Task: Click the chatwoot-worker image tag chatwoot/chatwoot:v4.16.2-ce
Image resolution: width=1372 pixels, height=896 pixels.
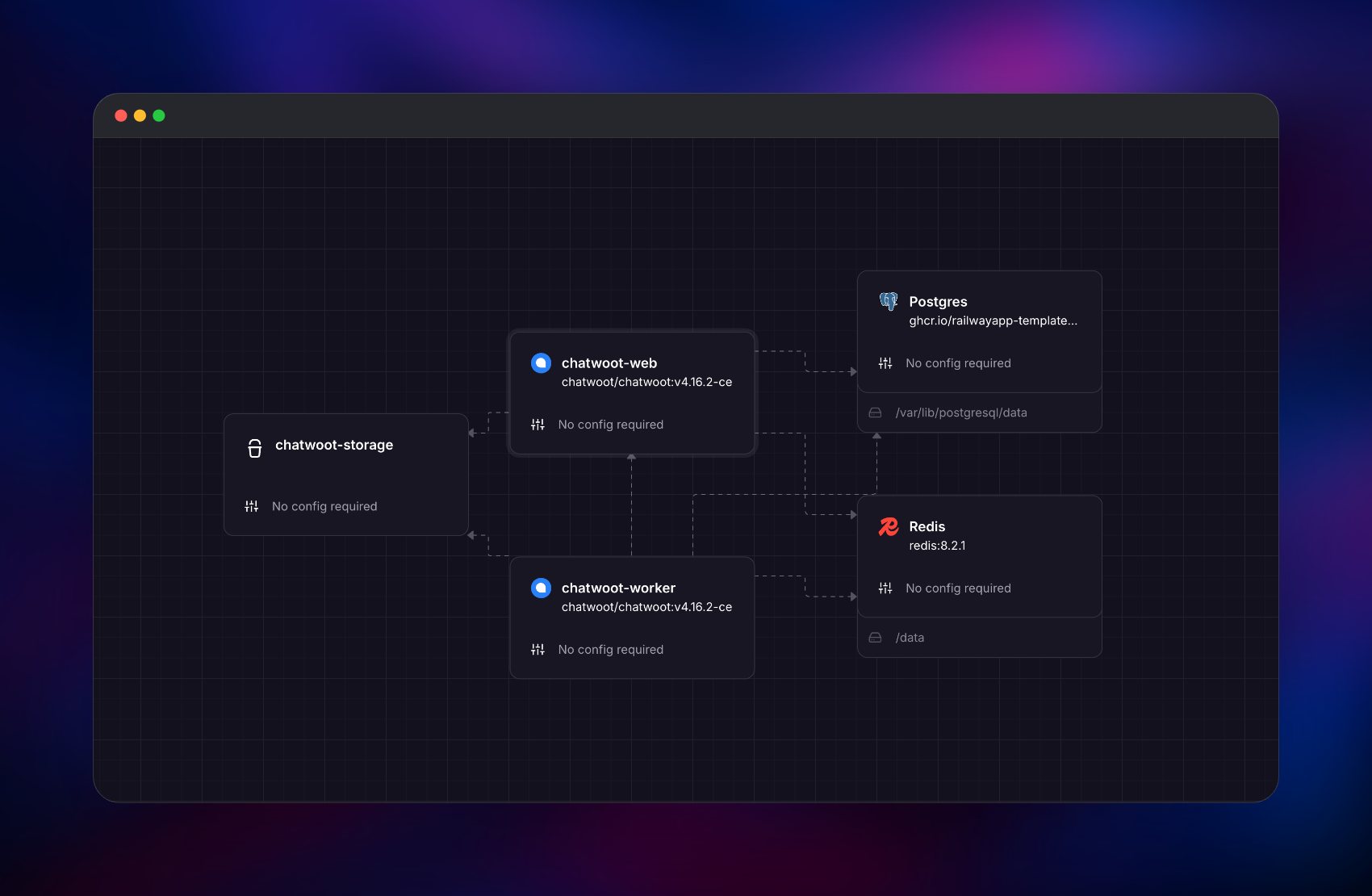Action: coord(647,607)
